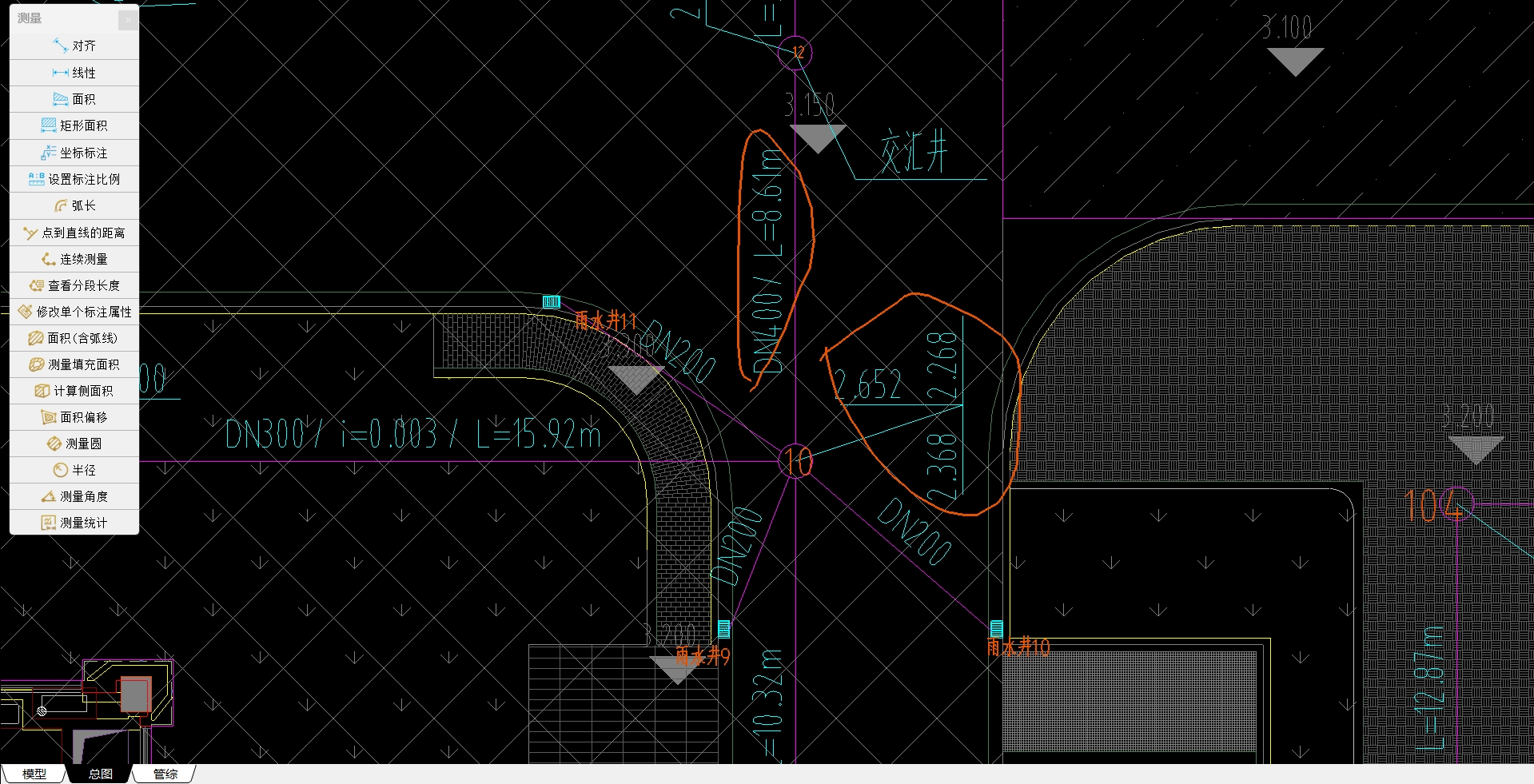1534x784 pixels.
Task: Select the 测量填充面积 hatch area tool
Action: 74,364
